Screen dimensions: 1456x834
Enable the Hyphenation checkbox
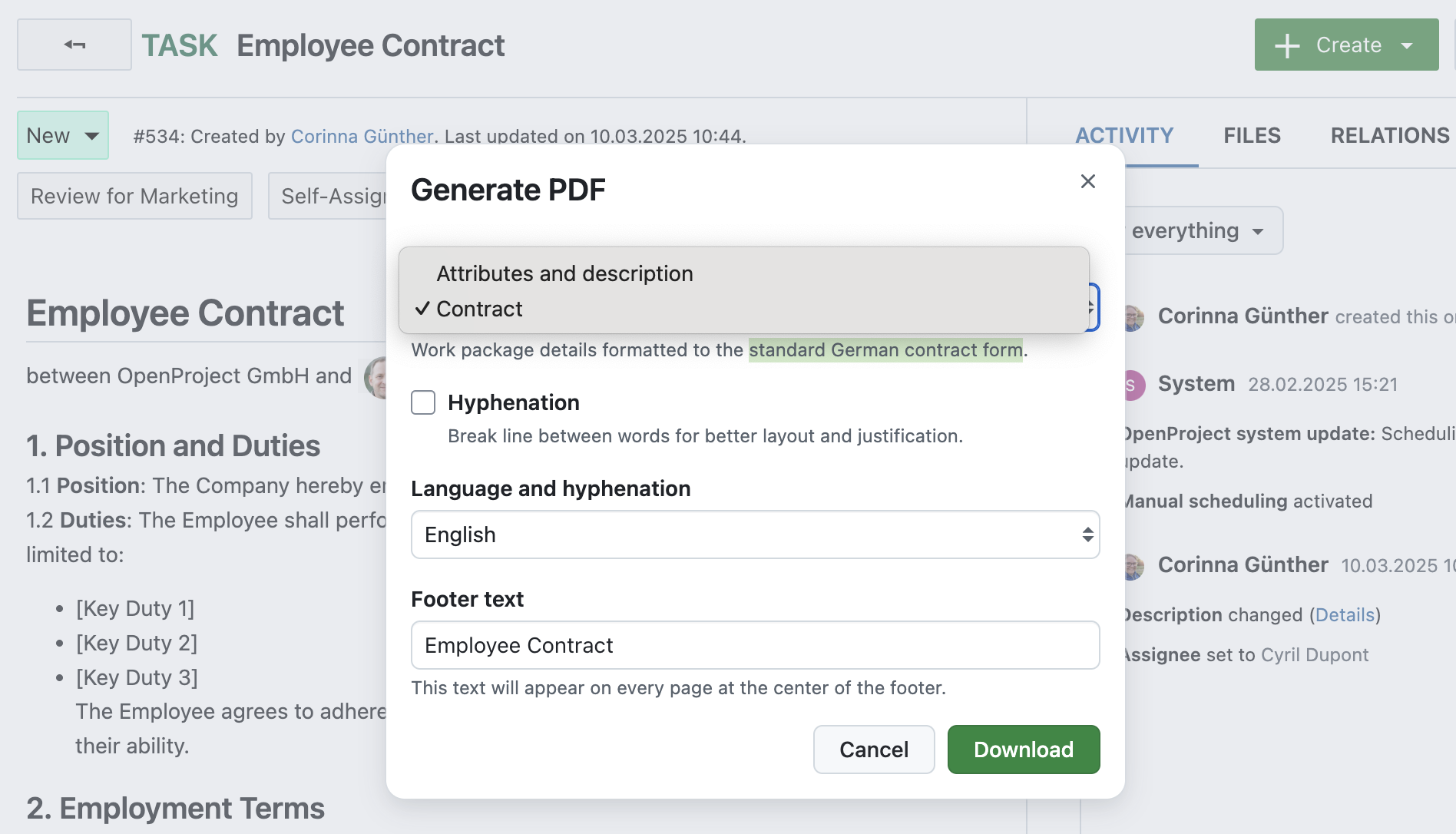coord(423,402)
